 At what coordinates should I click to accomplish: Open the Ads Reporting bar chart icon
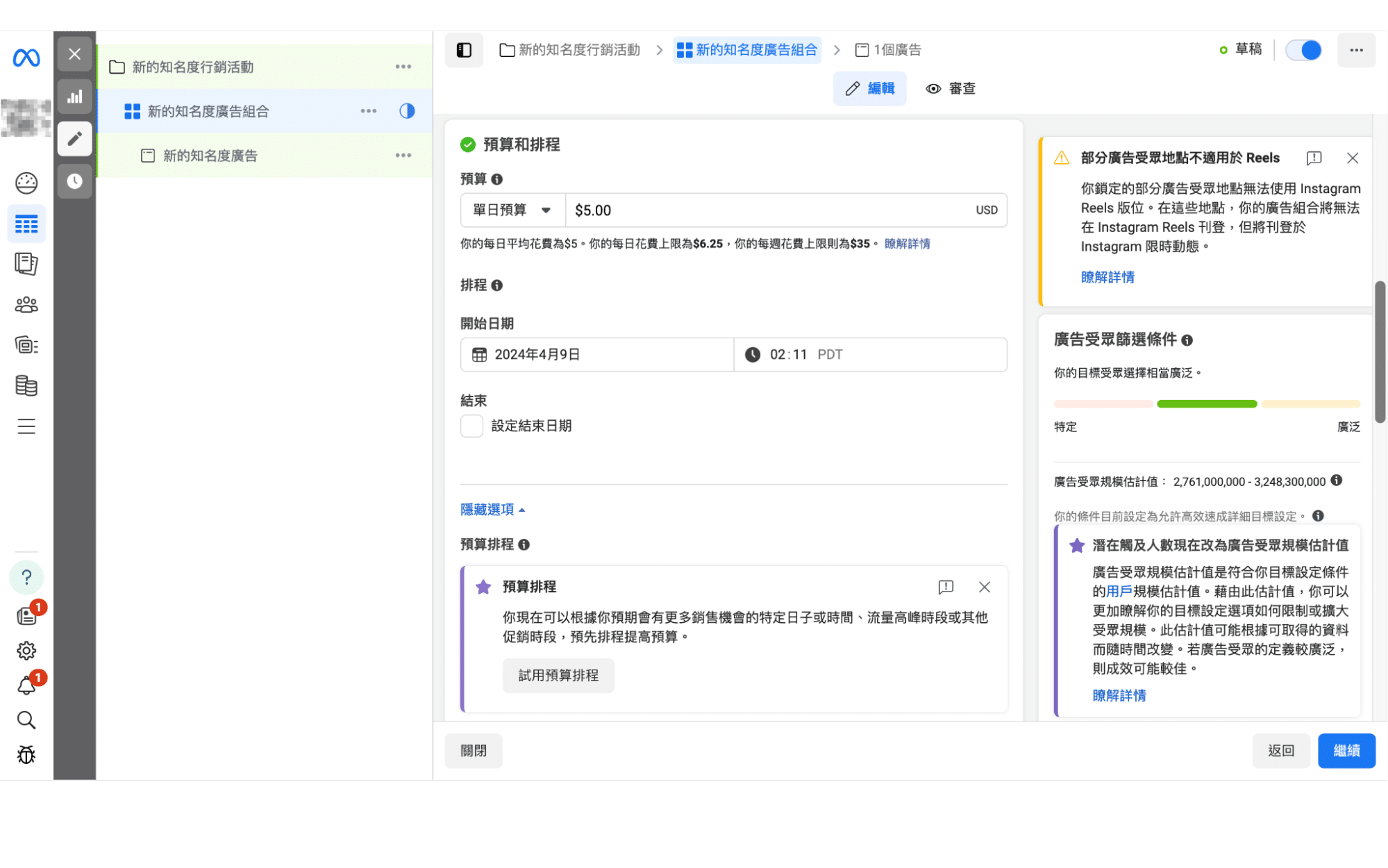(74, 97)
